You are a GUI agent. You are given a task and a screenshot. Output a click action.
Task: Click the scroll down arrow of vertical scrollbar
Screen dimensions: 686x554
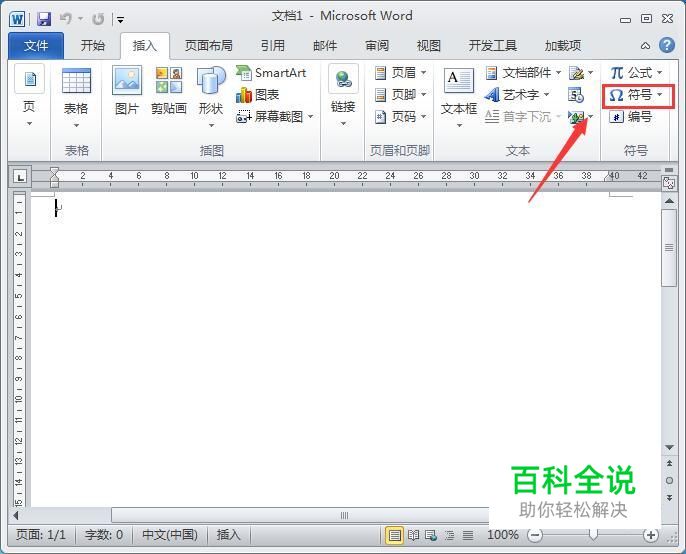pos(669,447)
